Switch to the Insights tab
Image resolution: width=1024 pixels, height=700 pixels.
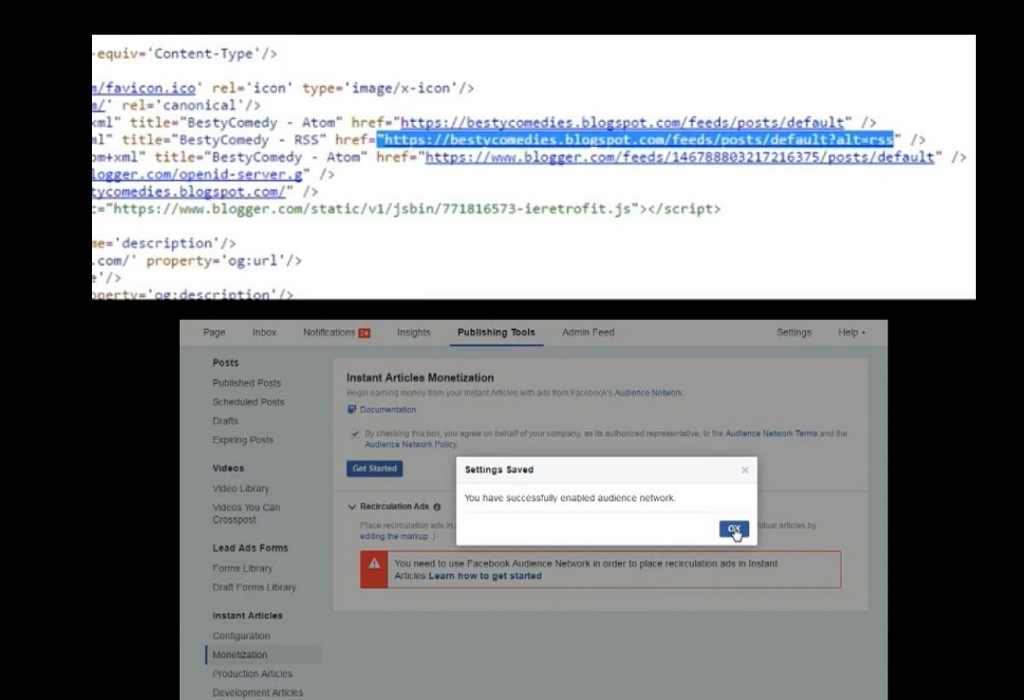tap(414, 332)
